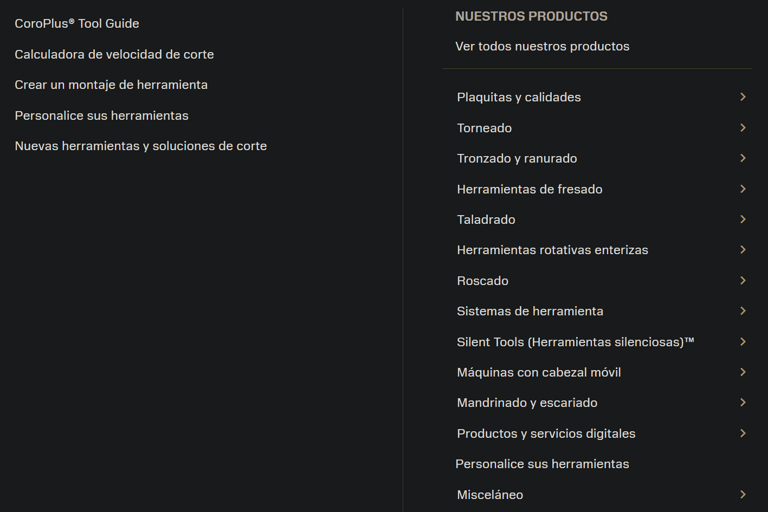Viewport: 768px width, 512px height.
Task: Open Calculadora de velocidad de corte
Action: pos(114,54)
